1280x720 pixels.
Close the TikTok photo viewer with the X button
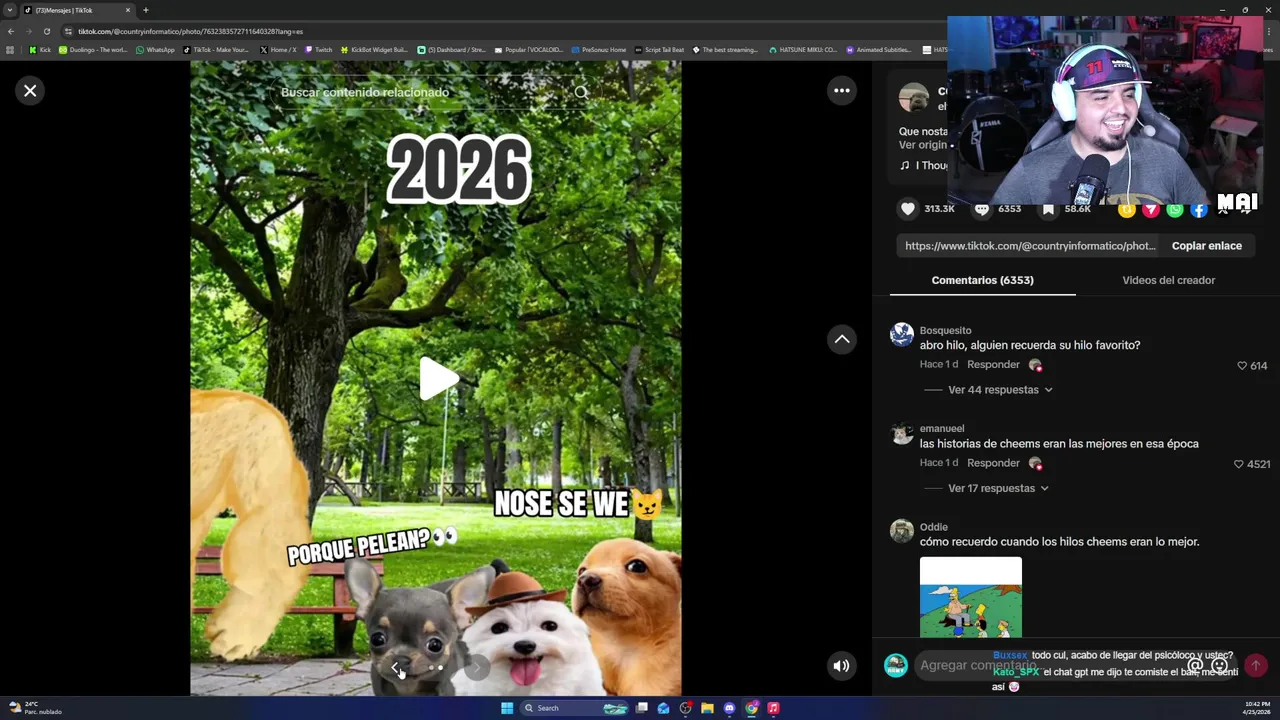pos(30,91)
